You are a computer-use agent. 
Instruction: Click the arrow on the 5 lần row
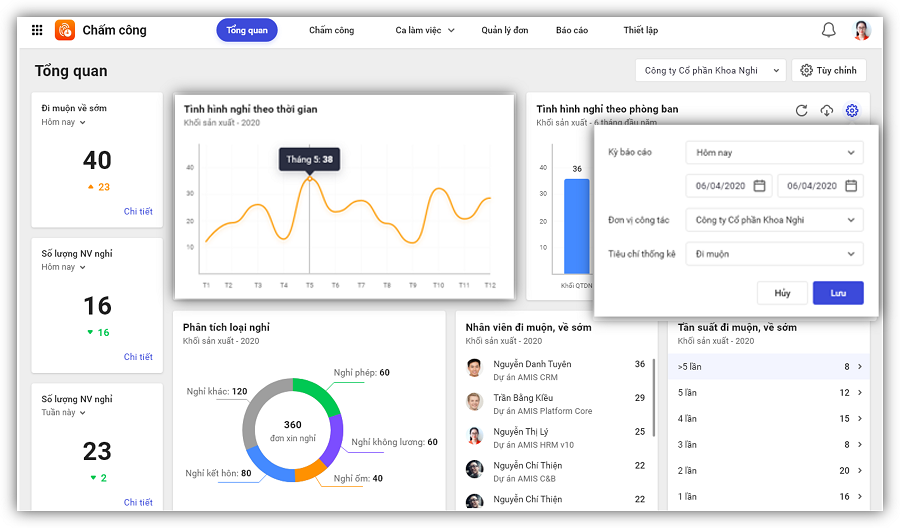pyautogui.click(x=860, y=393)
